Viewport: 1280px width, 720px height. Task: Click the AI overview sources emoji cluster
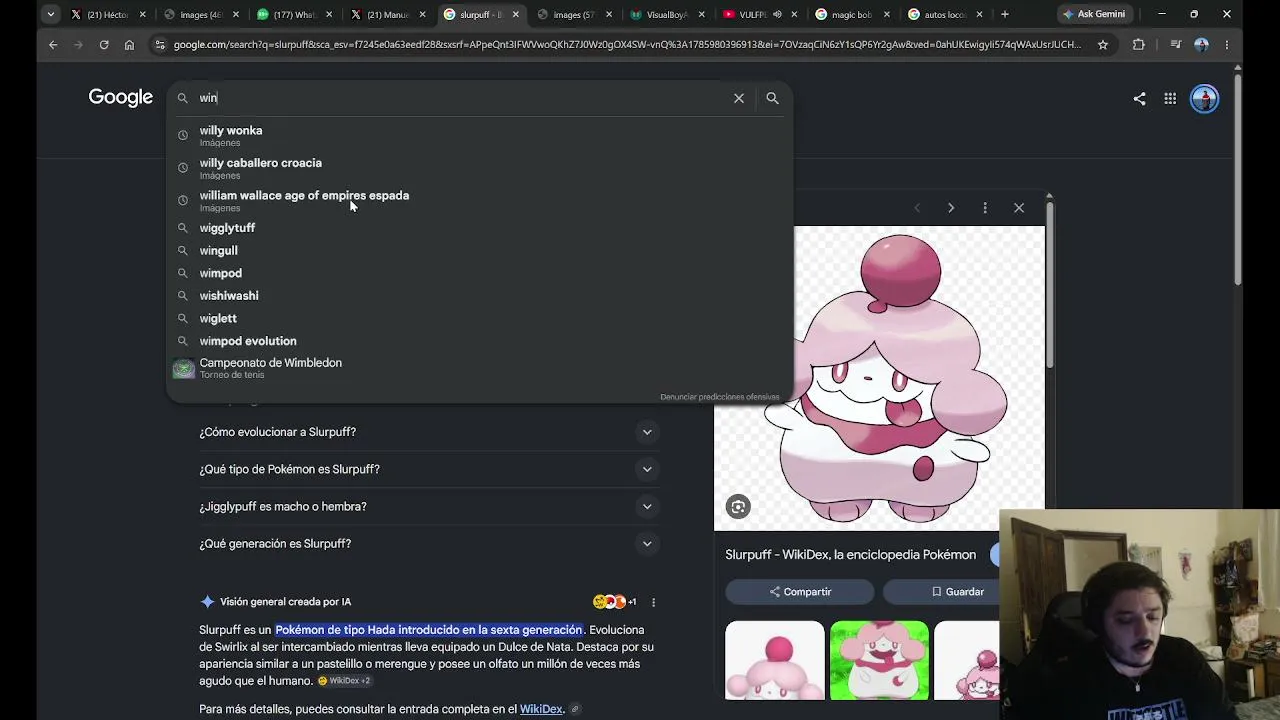(616, 602)
